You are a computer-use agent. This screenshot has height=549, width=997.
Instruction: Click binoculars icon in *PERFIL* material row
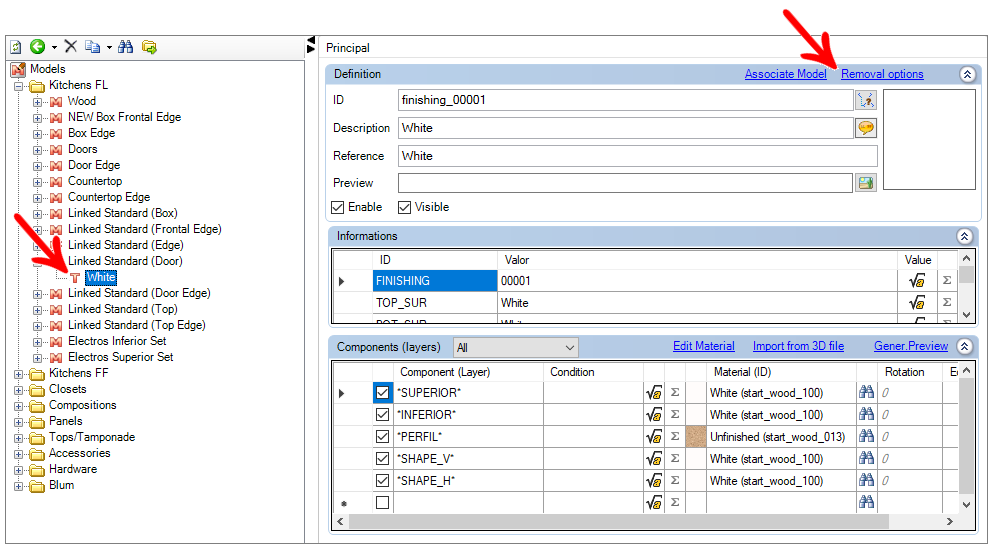[x=866, y=436]
